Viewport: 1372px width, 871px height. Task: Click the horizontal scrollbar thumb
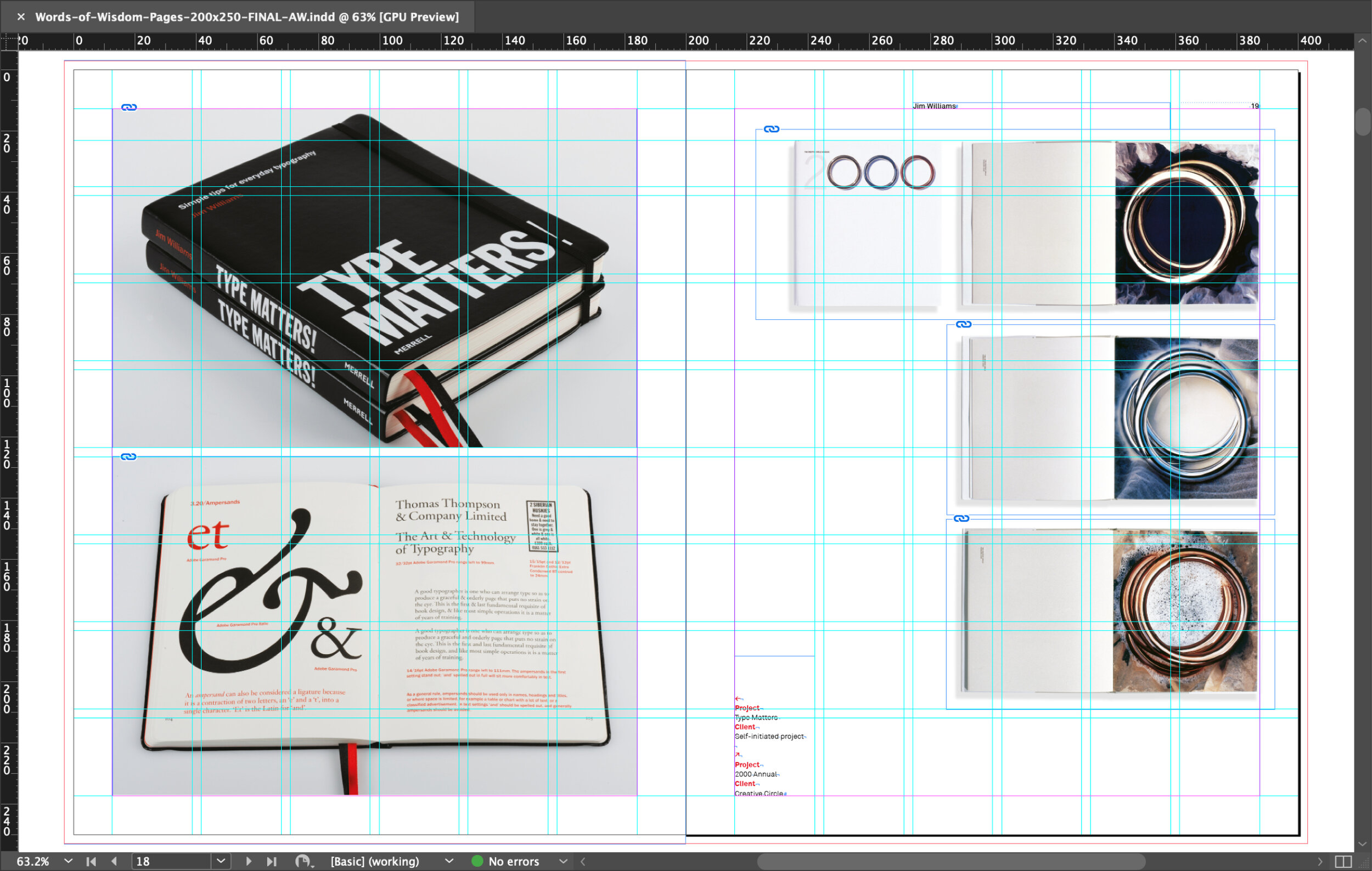(x=951, y=861)
